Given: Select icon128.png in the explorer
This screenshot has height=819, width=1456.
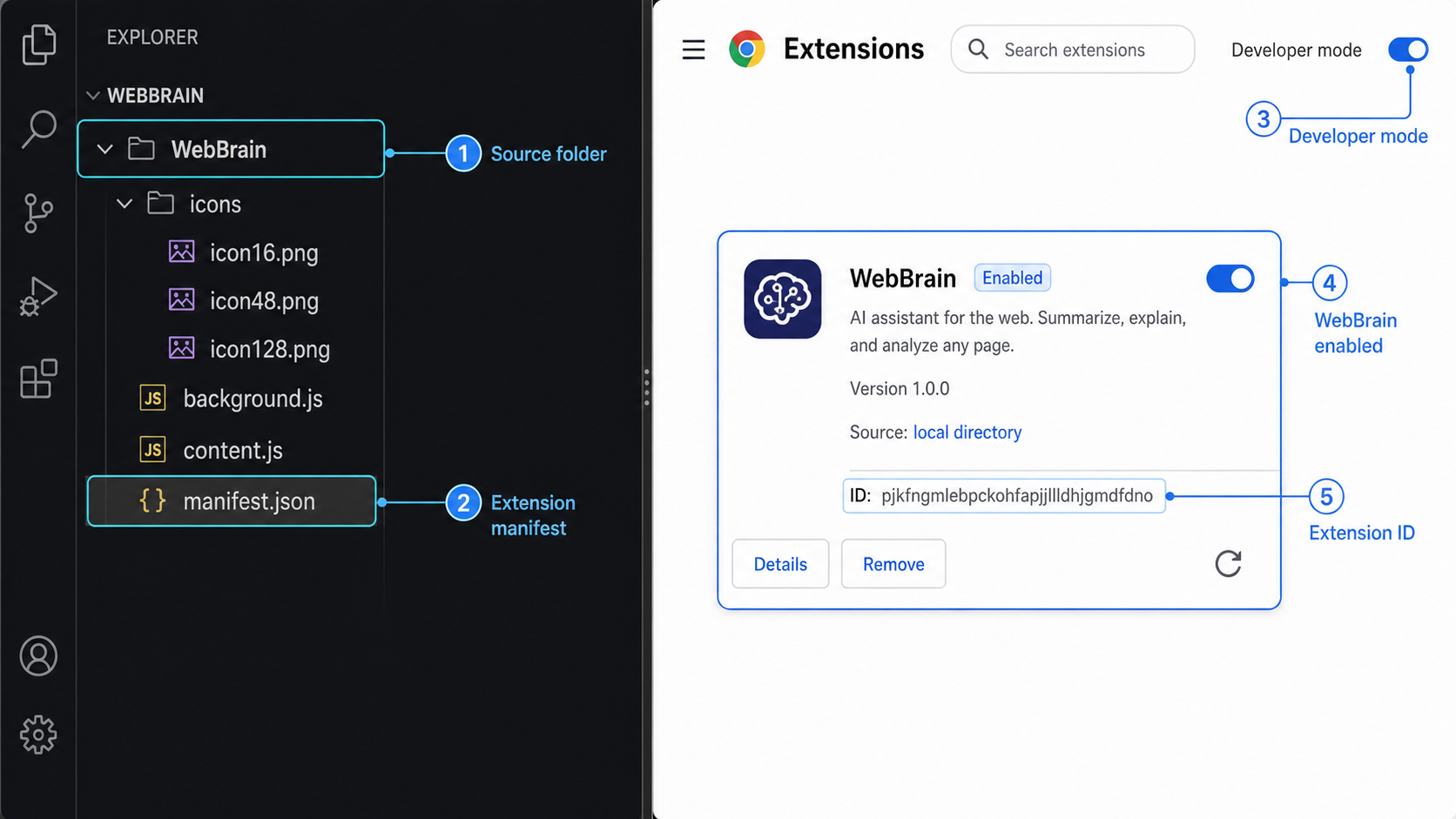Looking at the screenshot, I should (270, 349).
